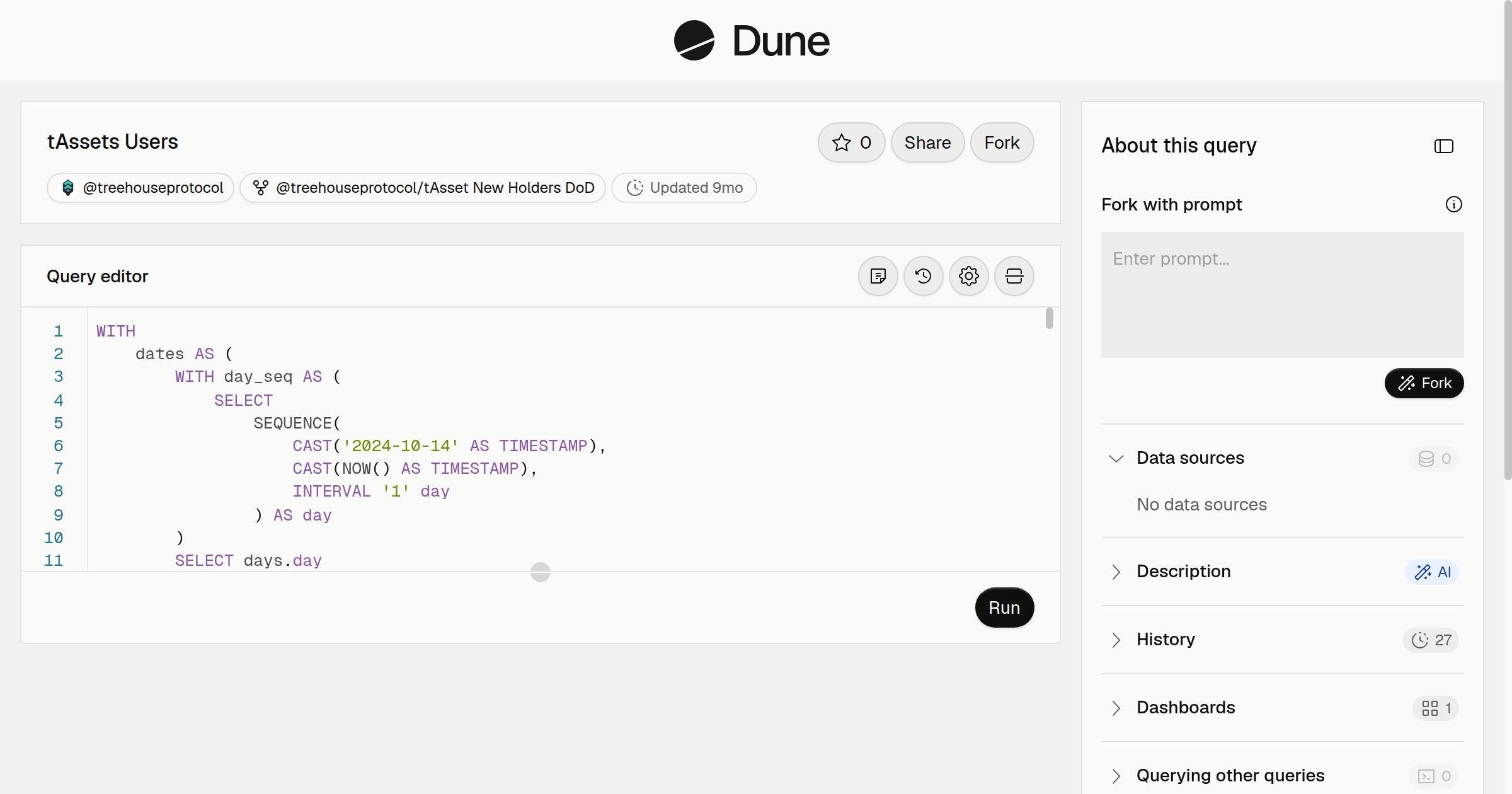Open query settings gear icon
This screenshot has width=1512, height=794.
click(968, 276)
